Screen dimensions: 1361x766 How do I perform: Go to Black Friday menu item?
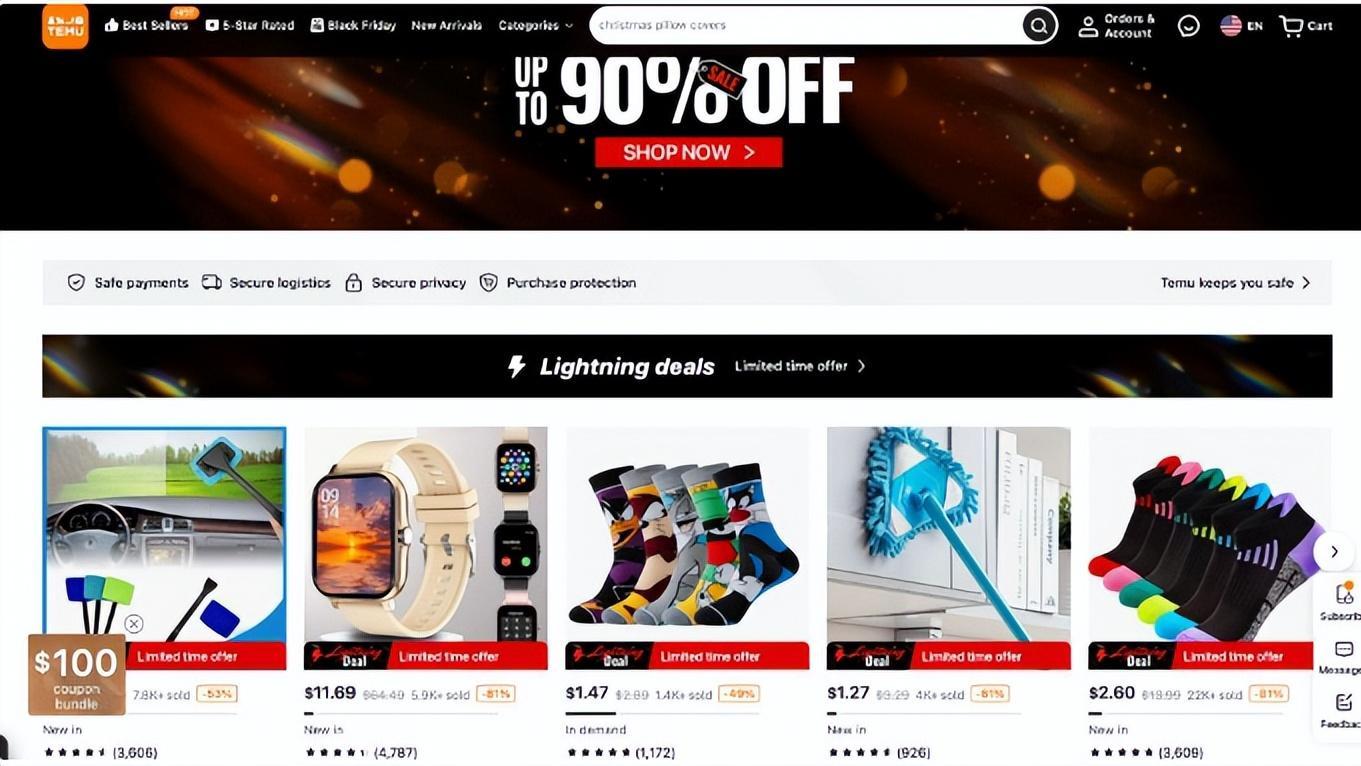click(353, 26)
